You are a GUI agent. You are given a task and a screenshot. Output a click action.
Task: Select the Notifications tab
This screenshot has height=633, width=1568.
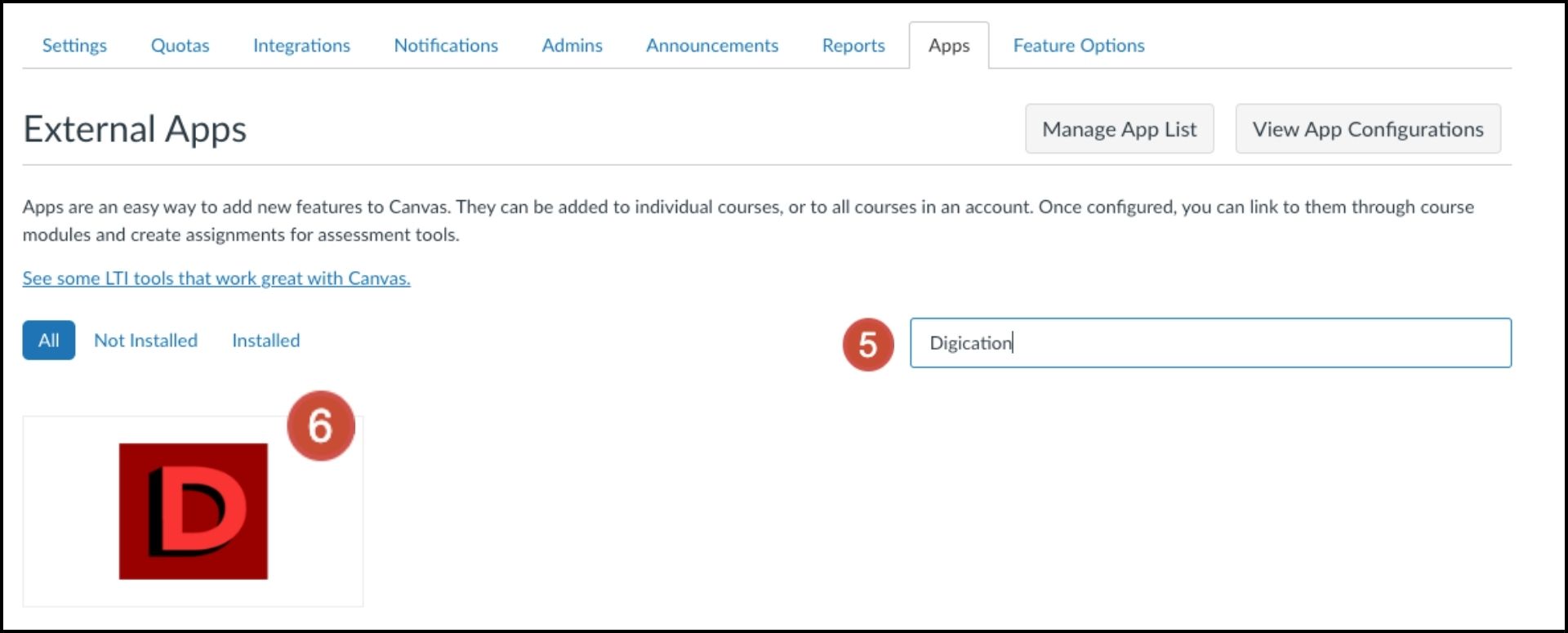[446, 46]
